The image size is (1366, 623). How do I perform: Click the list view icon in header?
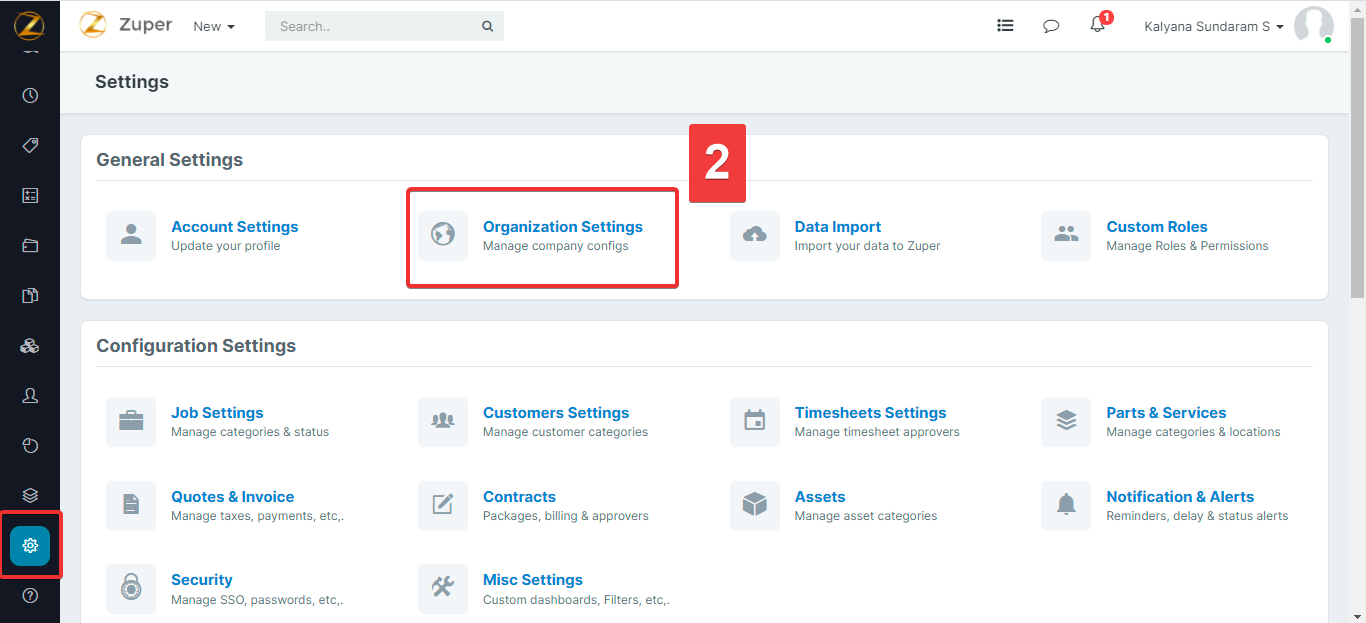point(1005,26)
